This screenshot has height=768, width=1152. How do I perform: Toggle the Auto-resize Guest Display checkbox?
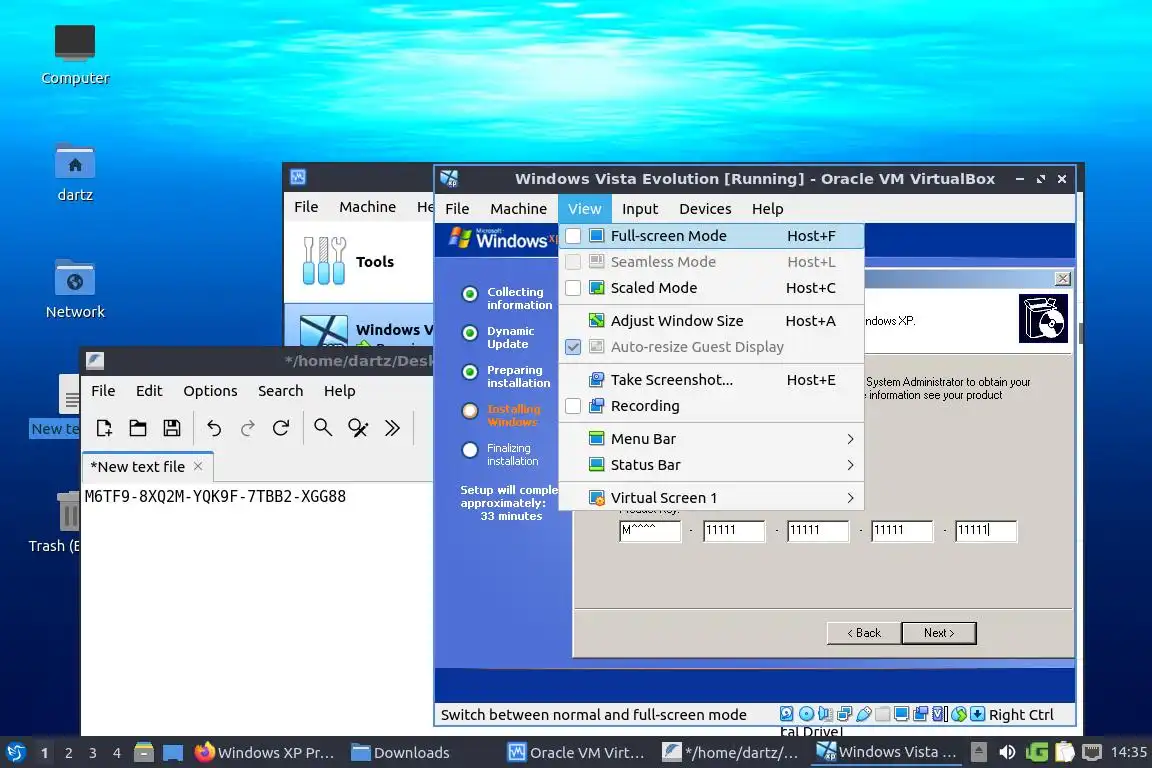tap(573, 347)
